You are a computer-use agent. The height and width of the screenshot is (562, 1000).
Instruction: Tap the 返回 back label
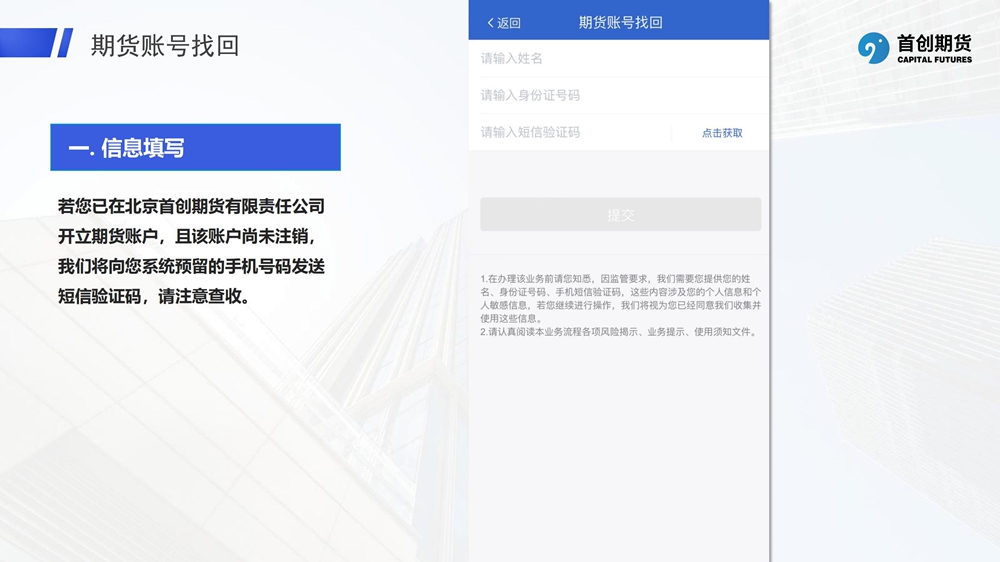(x=509, y=23)
